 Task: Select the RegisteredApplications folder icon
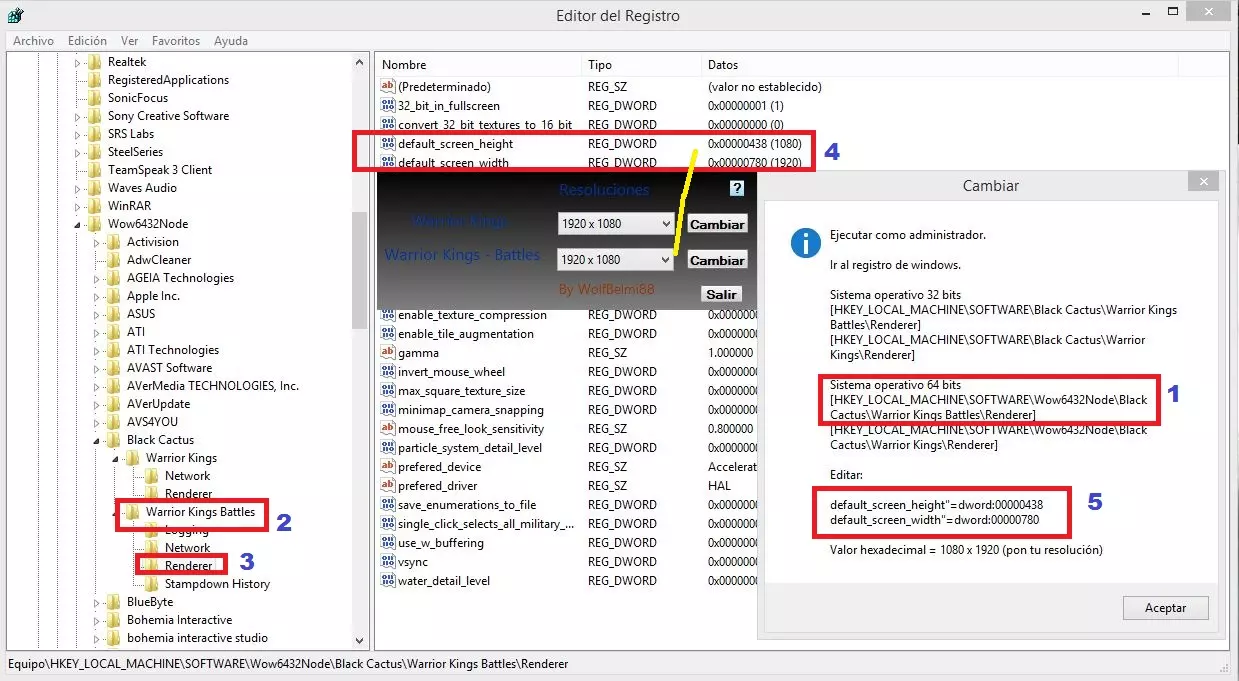point(95,80)
